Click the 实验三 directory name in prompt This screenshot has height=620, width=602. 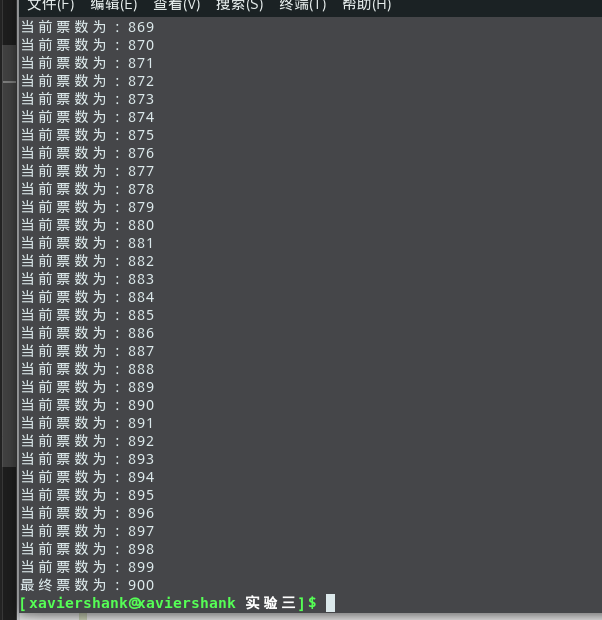click(271, 603)
